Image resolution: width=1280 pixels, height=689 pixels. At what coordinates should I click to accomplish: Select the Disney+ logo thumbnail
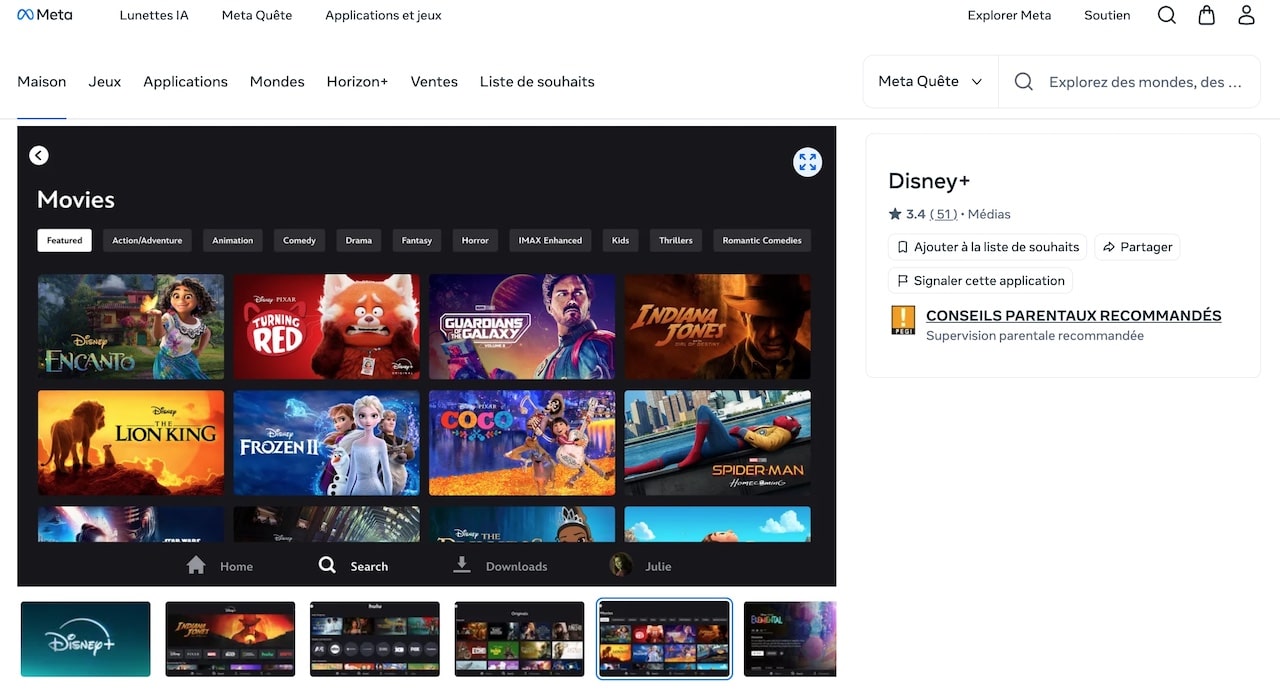coord(86,639)
